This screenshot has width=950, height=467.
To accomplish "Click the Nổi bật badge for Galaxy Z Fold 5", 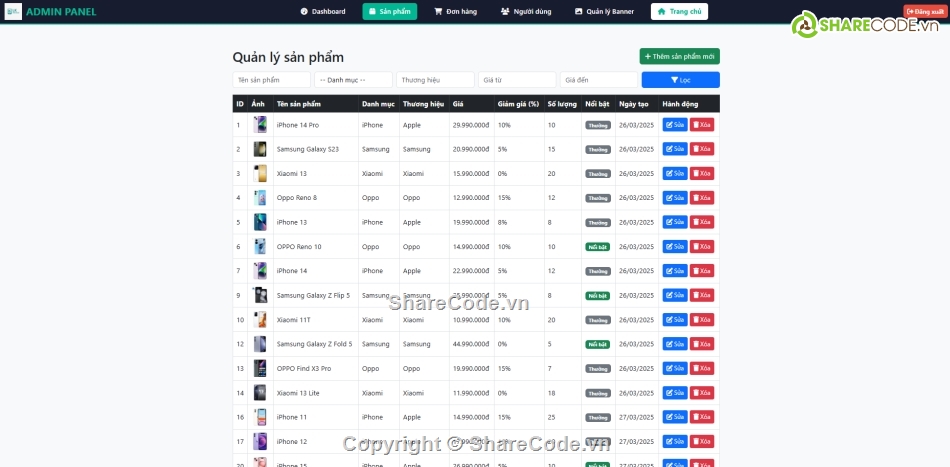I will (597, 344).
